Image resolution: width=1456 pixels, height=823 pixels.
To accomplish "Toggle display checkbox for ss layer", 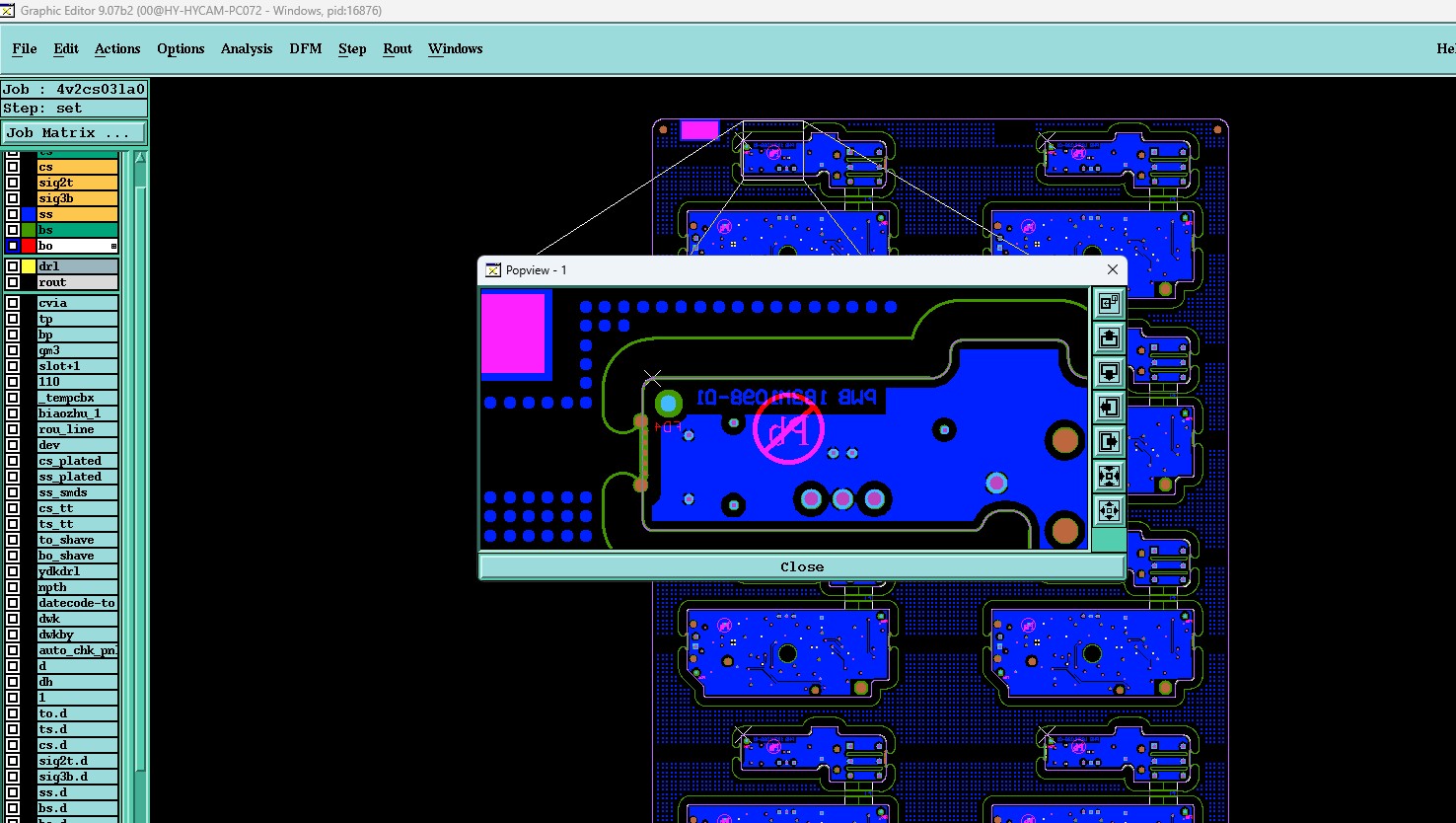I will pos(13,214).
